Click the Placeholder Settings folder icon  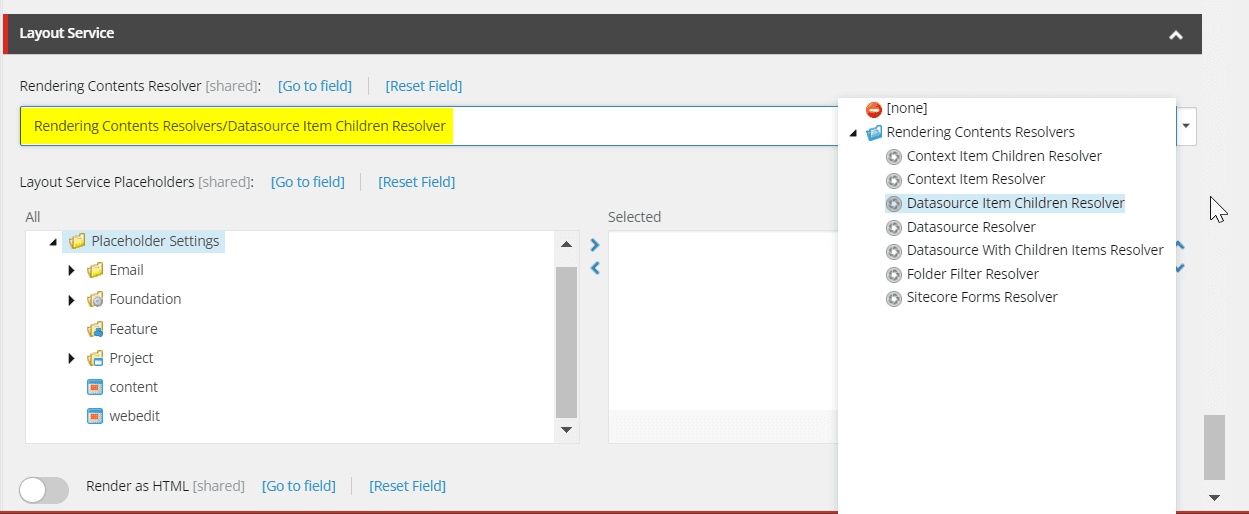point(77,241)
